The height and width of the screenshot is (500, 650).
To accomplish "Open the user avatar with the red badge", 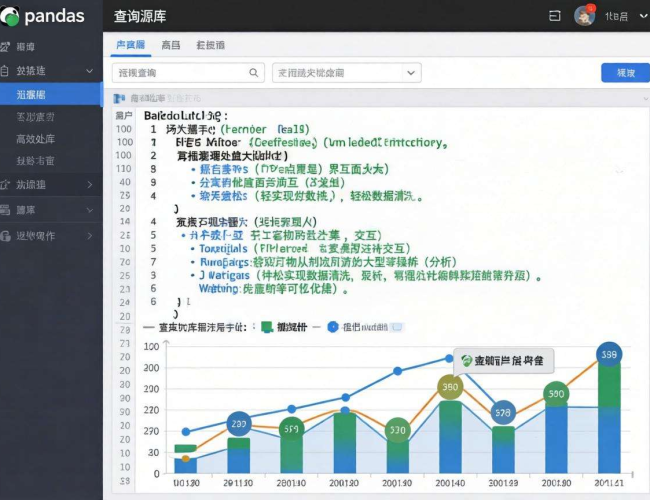I will pos(585,16).
